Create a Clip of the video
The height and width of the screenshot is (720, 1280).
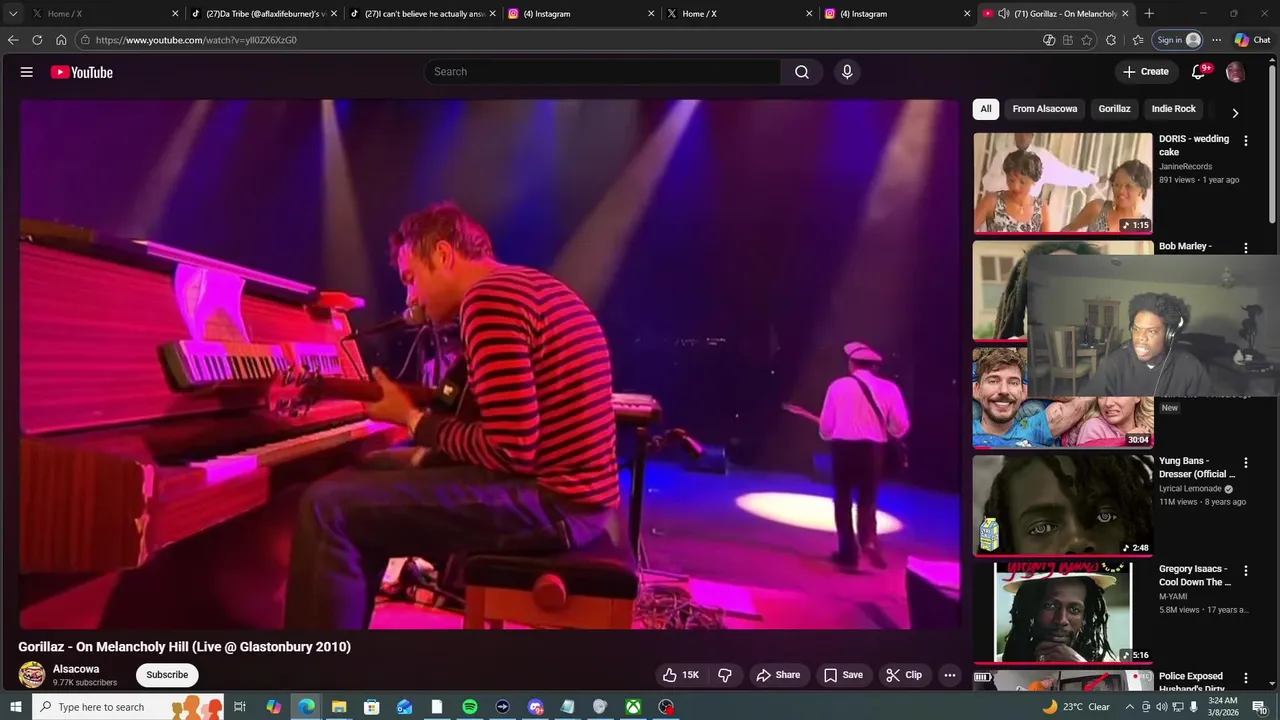pos(904,675)
